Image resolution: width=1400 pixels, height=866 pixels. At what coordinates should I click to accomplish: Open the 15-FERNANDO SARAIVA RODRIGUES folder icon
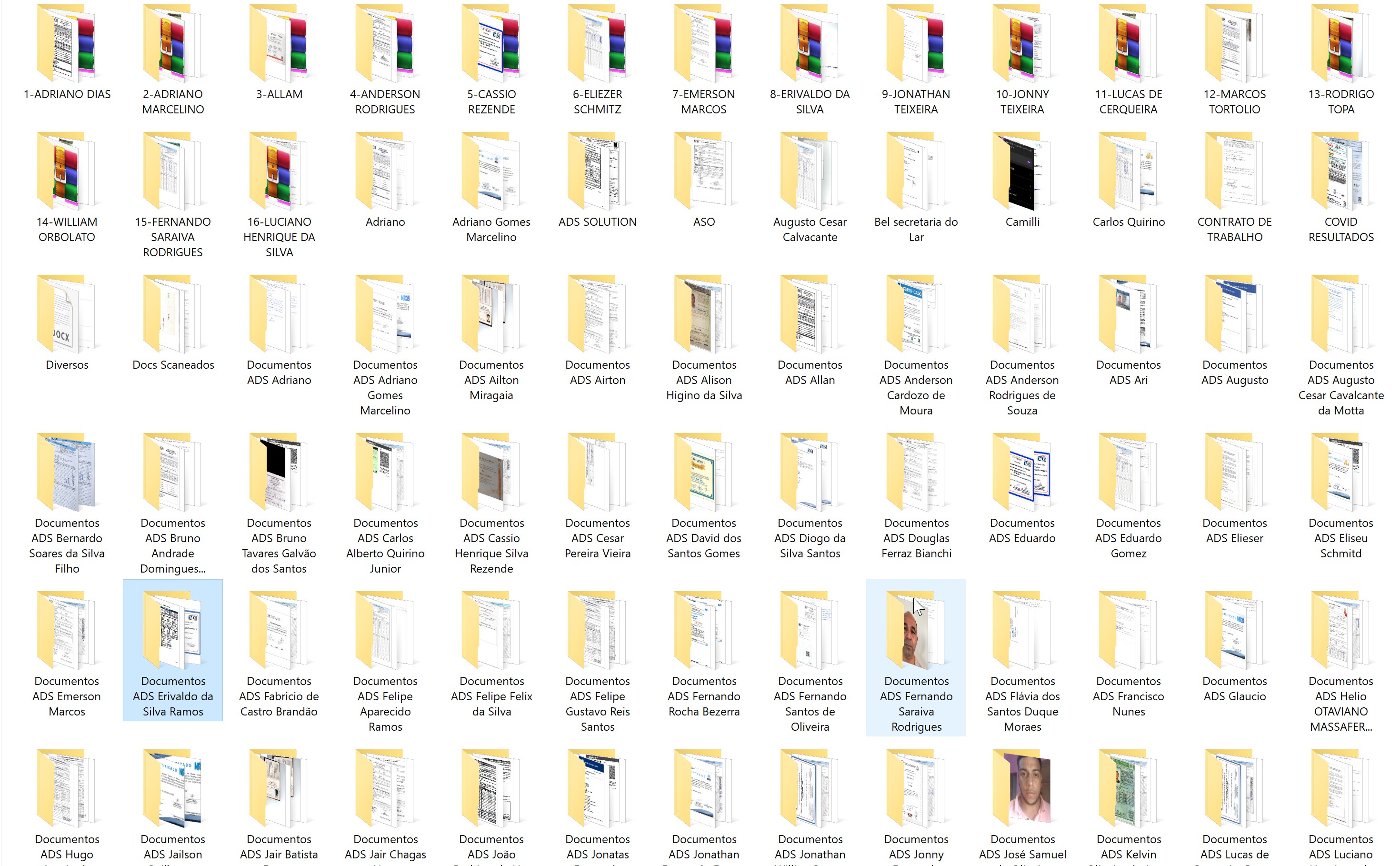pos(173,171)
